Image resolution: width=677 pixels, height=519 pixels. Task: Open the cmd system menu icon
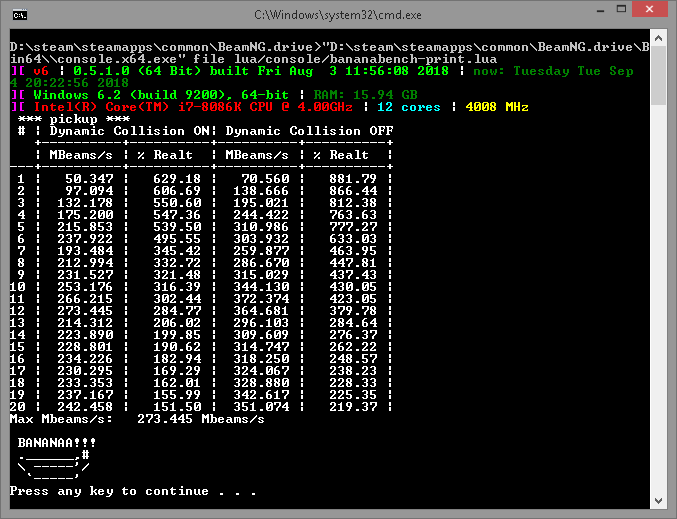pos(19,16)
